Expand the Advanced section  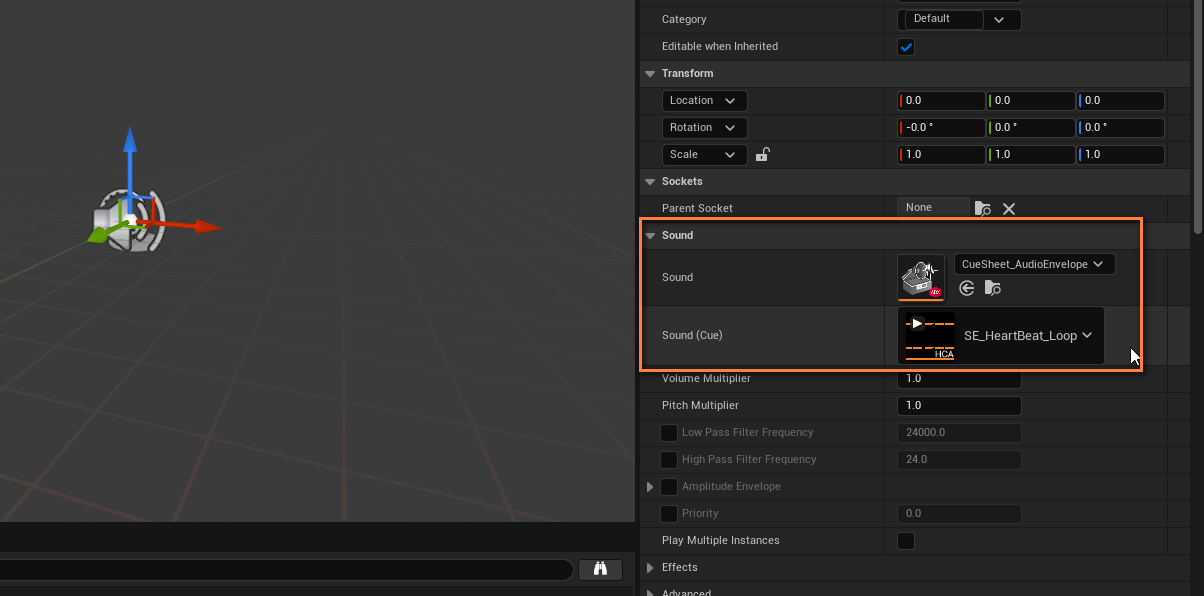[650, 593]
